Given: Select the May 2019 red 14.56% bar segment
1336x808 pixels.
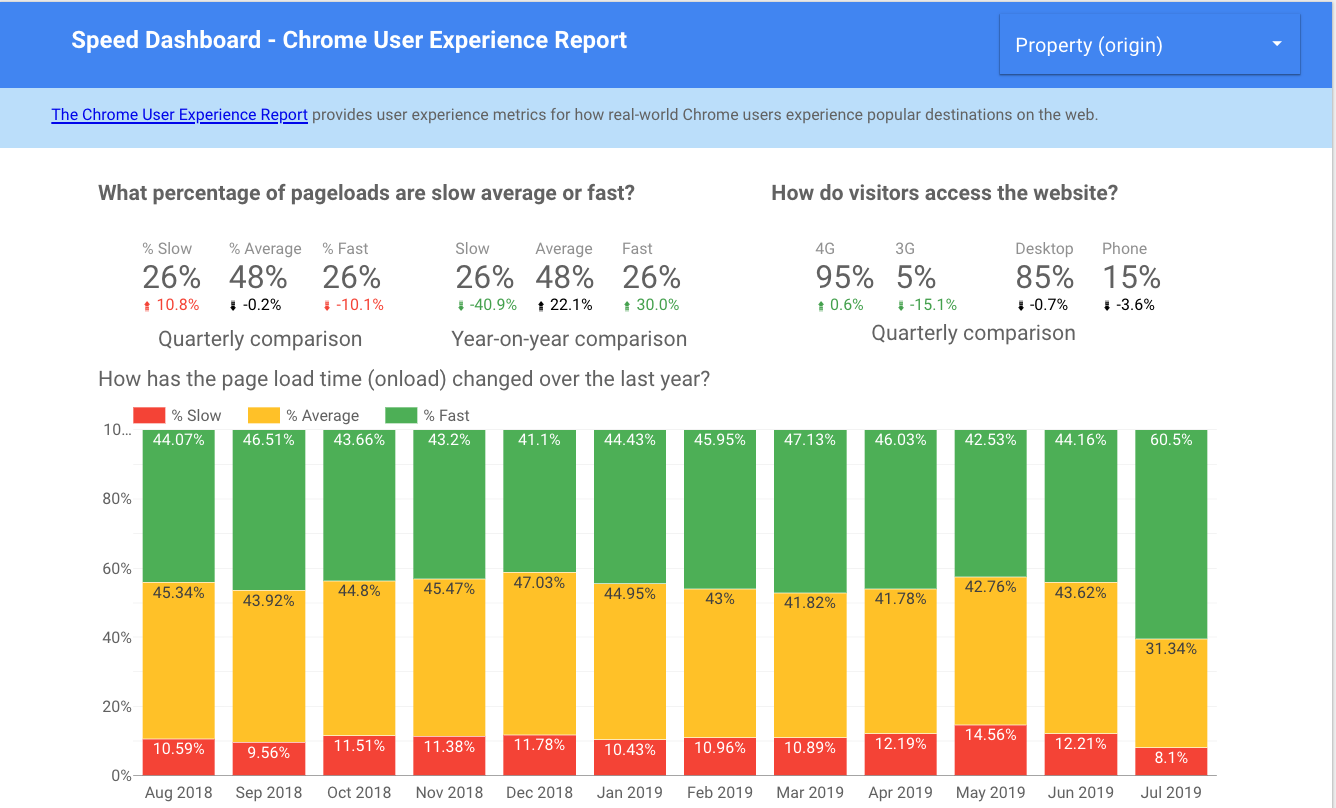Looking at the screenshot, I should (x=990, y=750).
